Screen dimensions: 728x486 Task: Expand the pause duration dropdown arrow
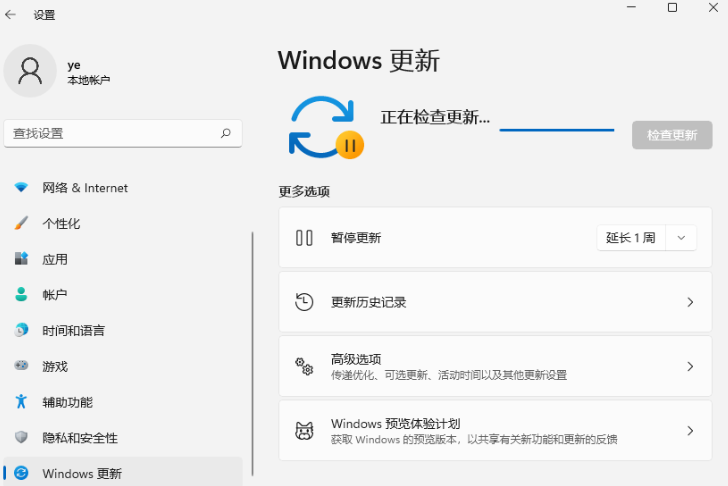(x=681, y=238)
